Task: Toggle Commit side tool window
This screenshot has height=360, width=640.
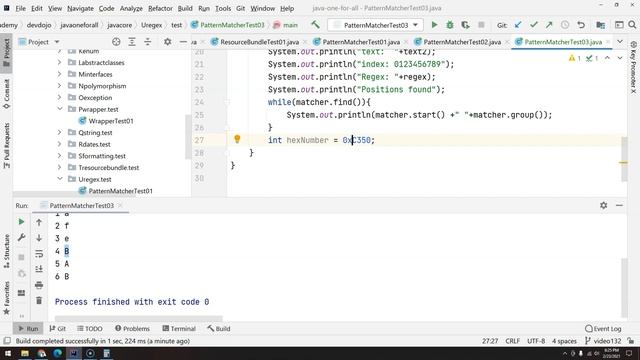Action: coord(7,93)
